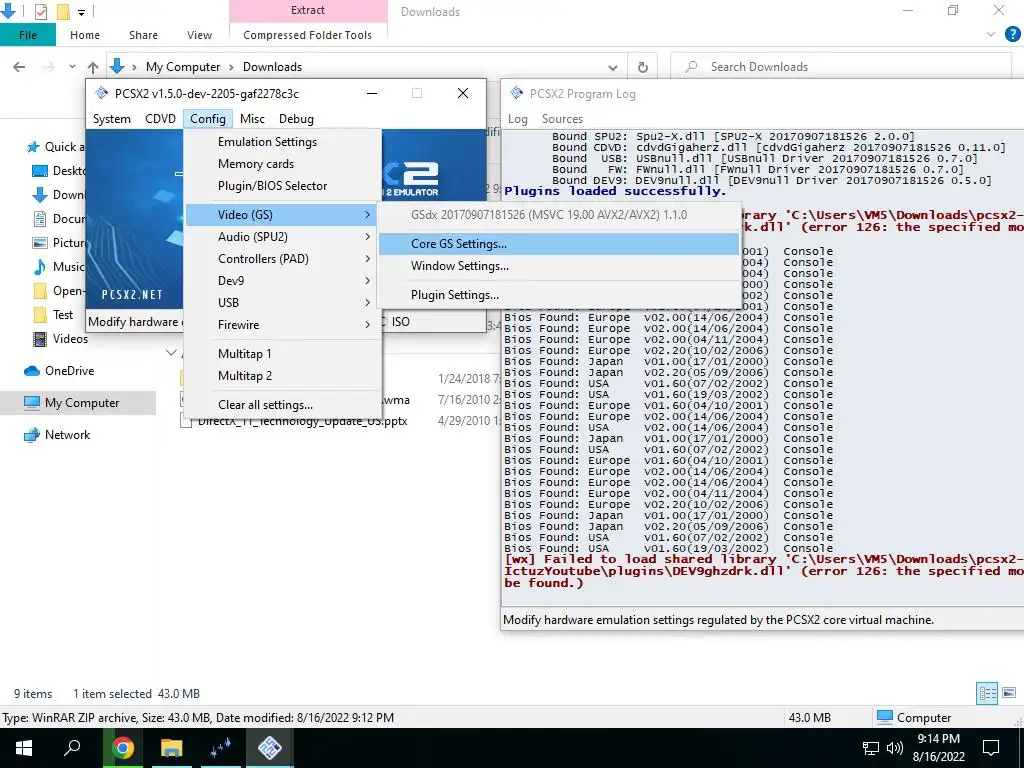Click My Computer in address breadcrumb
This screenshot has height=768, width=1024.
click(183, 67)
